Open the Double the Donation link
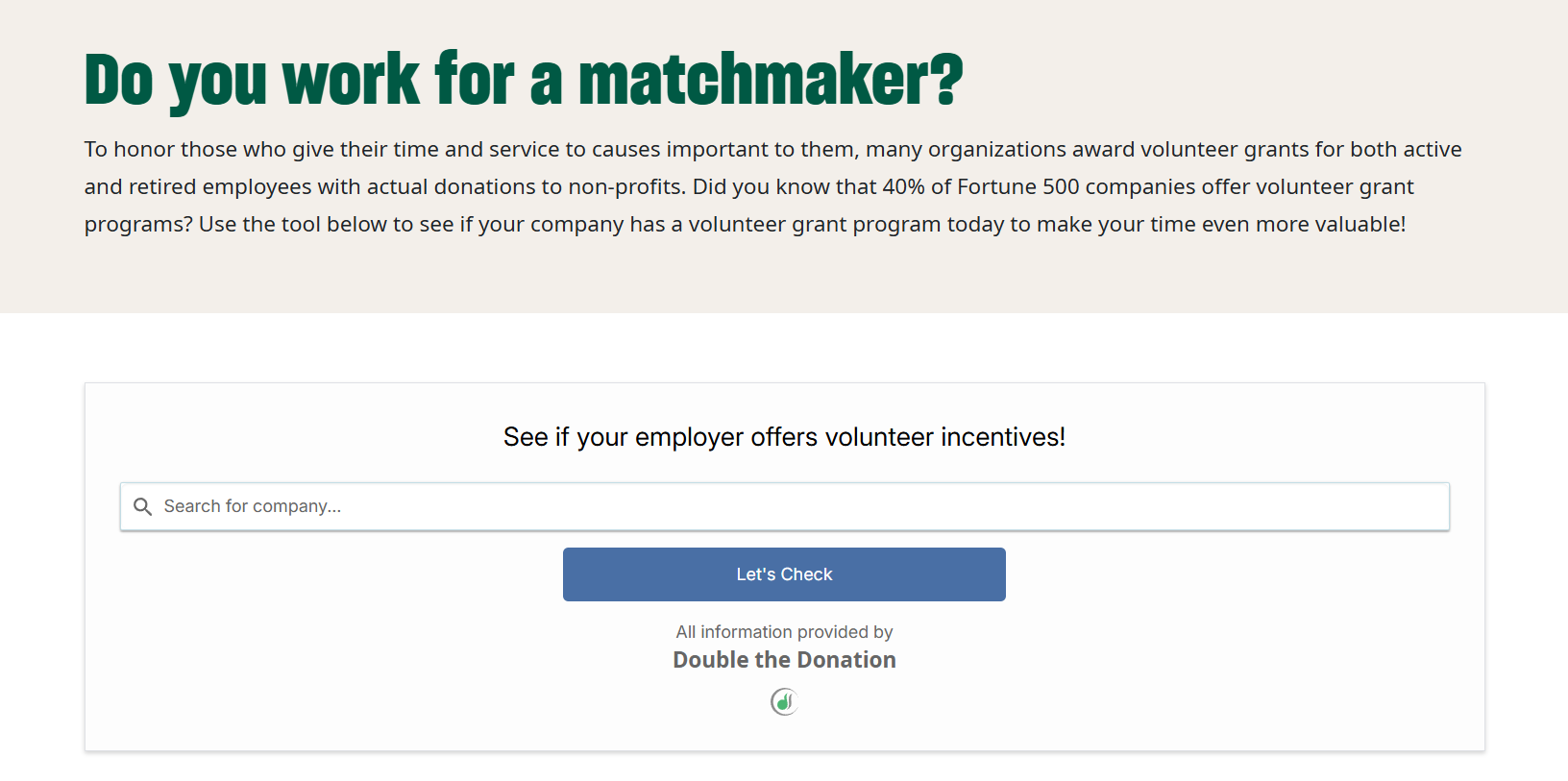Viewport: 1568px width, 781px height. pos(784,660)
